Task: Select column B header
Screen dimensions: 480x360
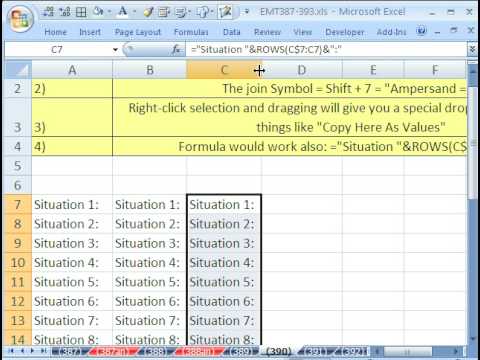Action: coord(150,70)
